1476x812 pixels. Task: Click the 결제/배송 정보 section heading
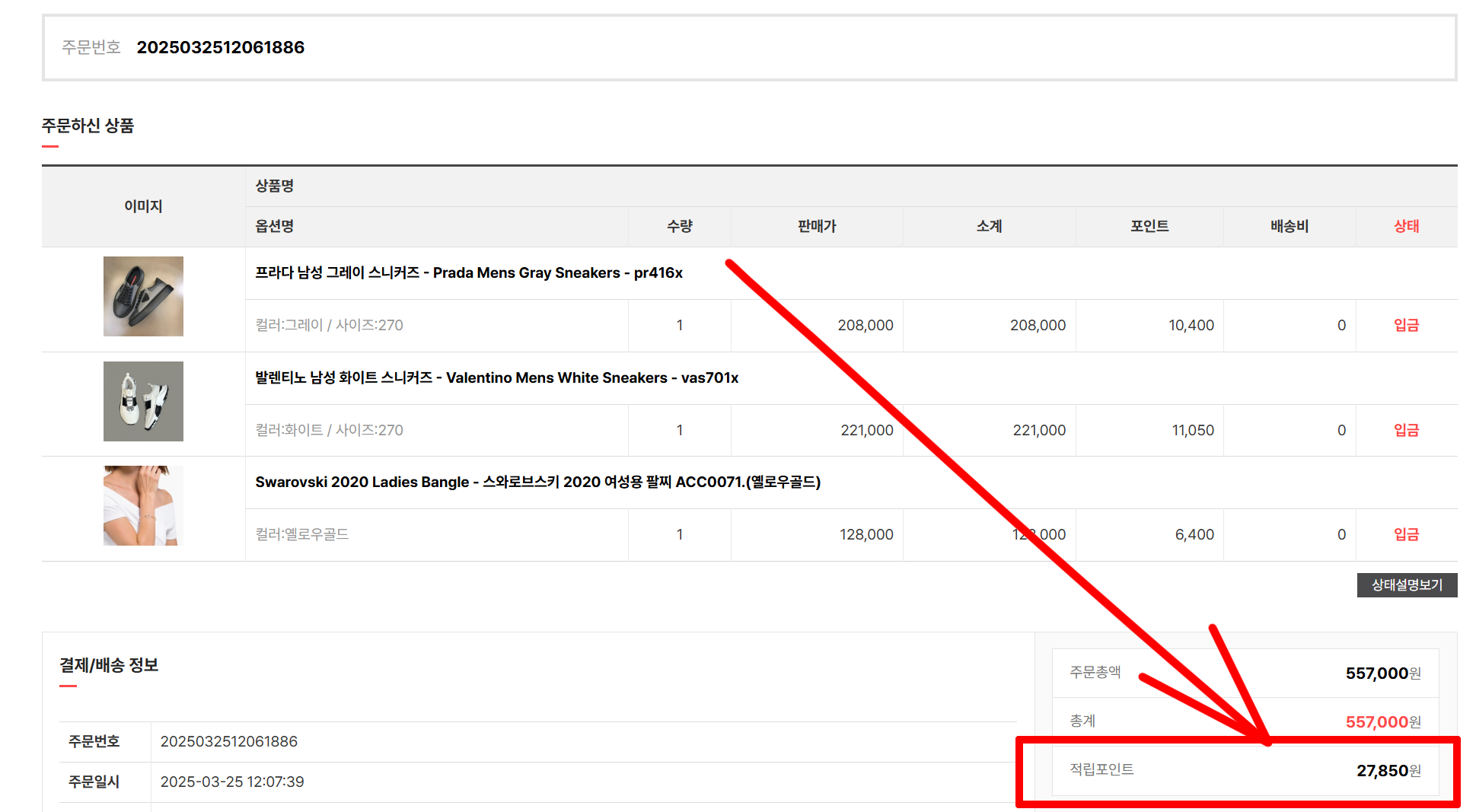point(109,665)
